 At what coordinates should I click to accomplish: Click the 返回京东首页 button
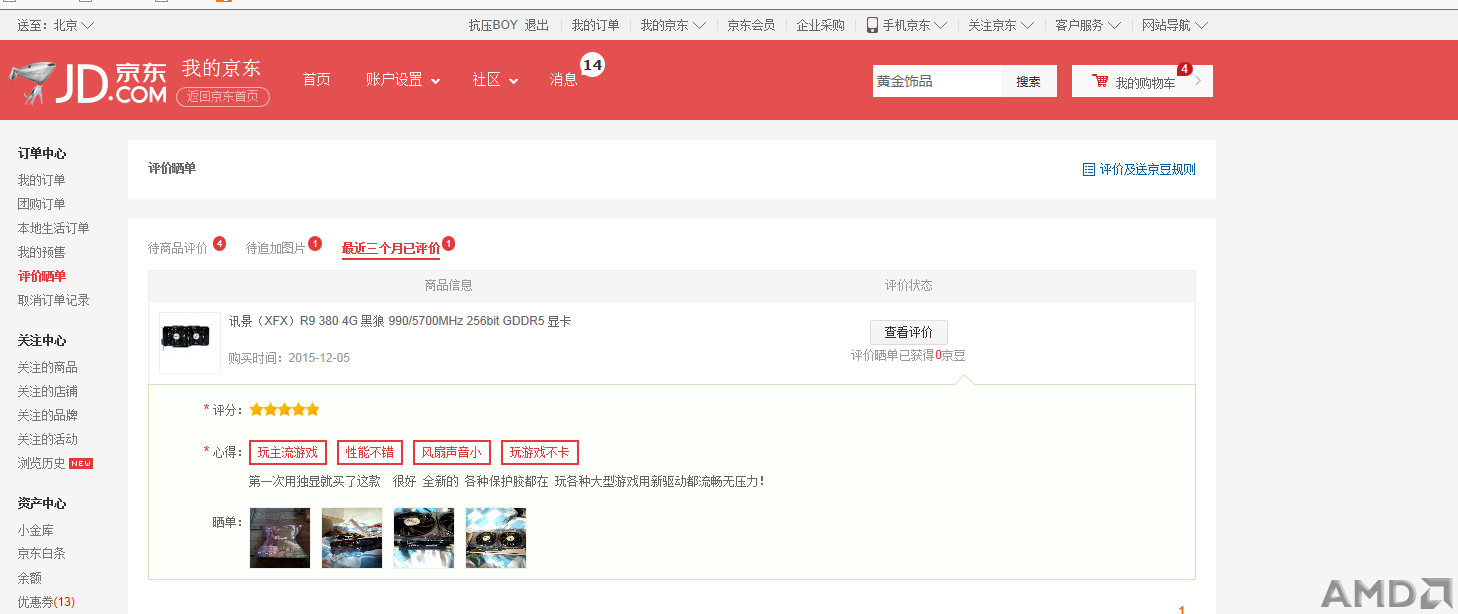(223, 97)
